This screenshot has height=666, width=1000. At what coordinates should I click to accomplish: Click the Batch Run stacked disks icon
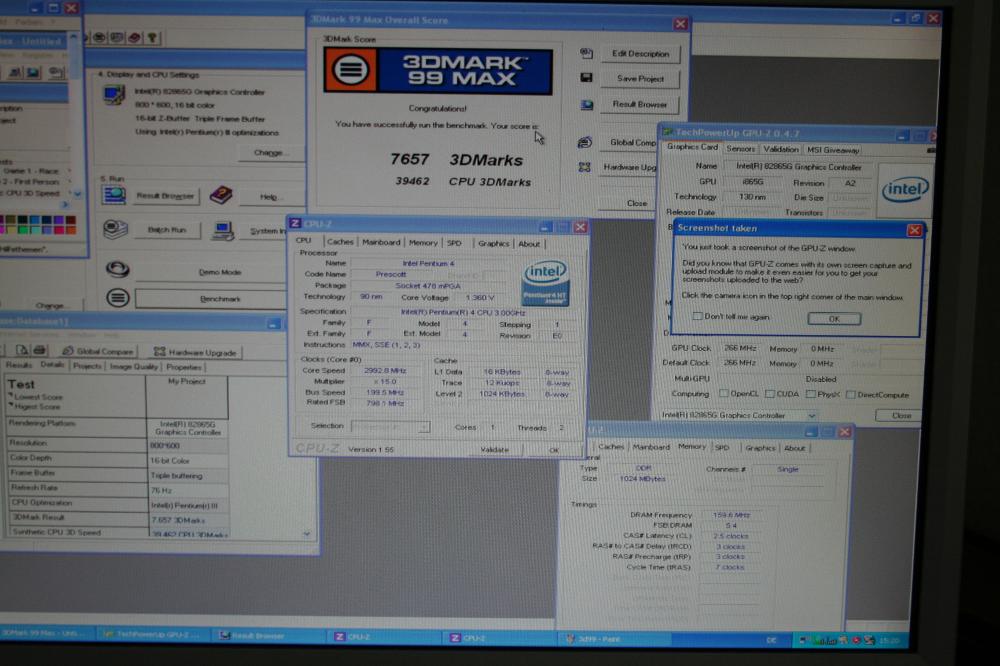(x=115, y=229)
